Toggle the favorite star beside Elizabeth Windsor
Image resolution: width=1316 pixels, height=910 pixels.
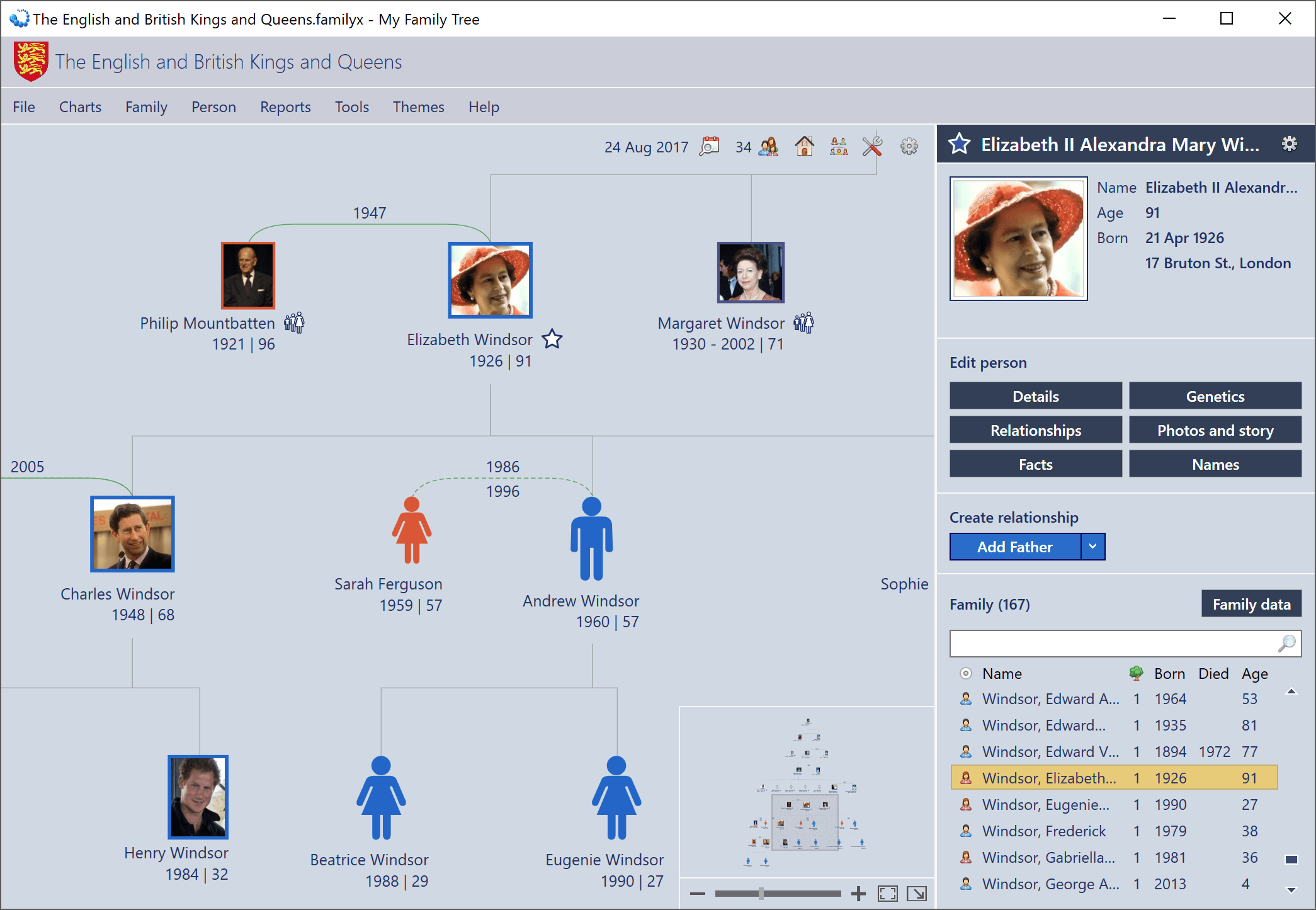click(552, 339)
